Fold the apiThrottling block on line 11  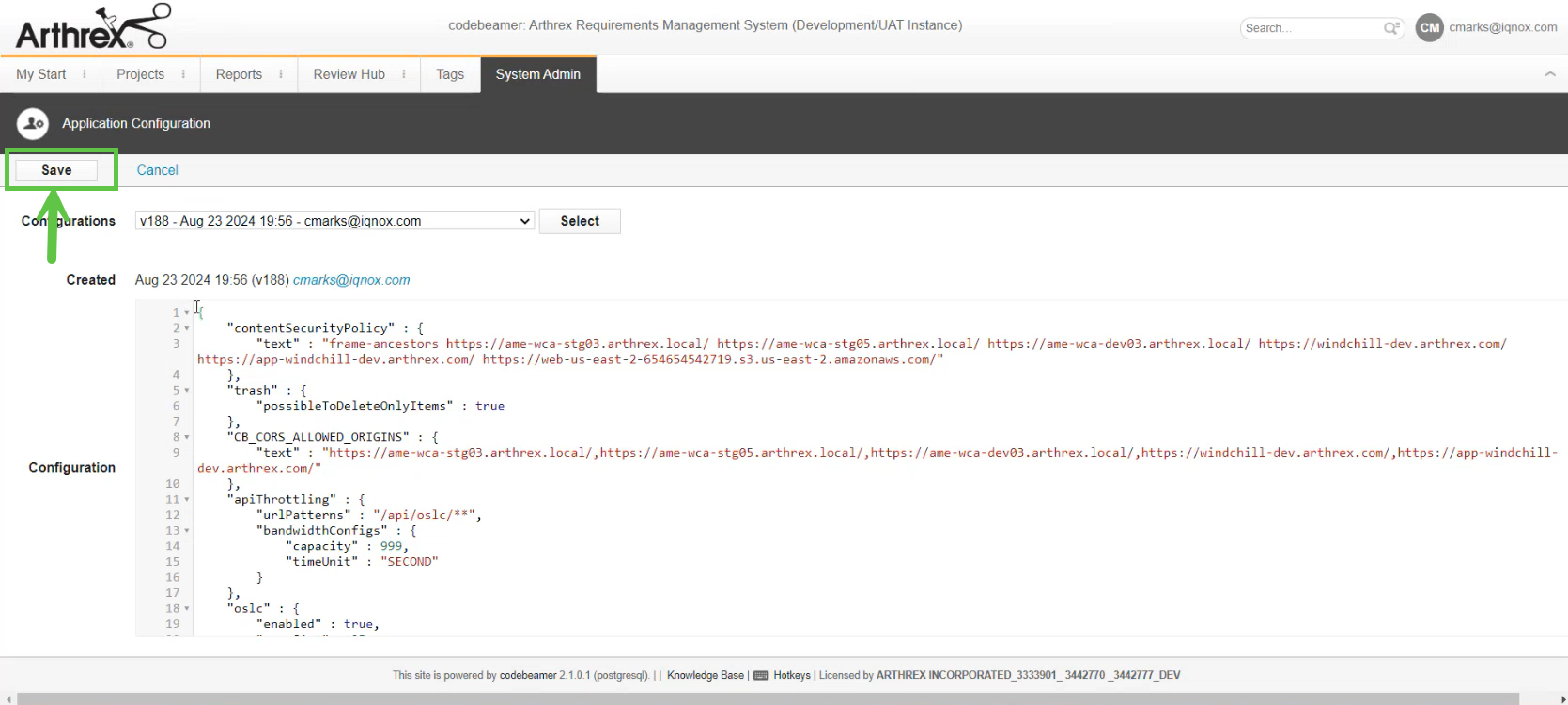(187, 500)
